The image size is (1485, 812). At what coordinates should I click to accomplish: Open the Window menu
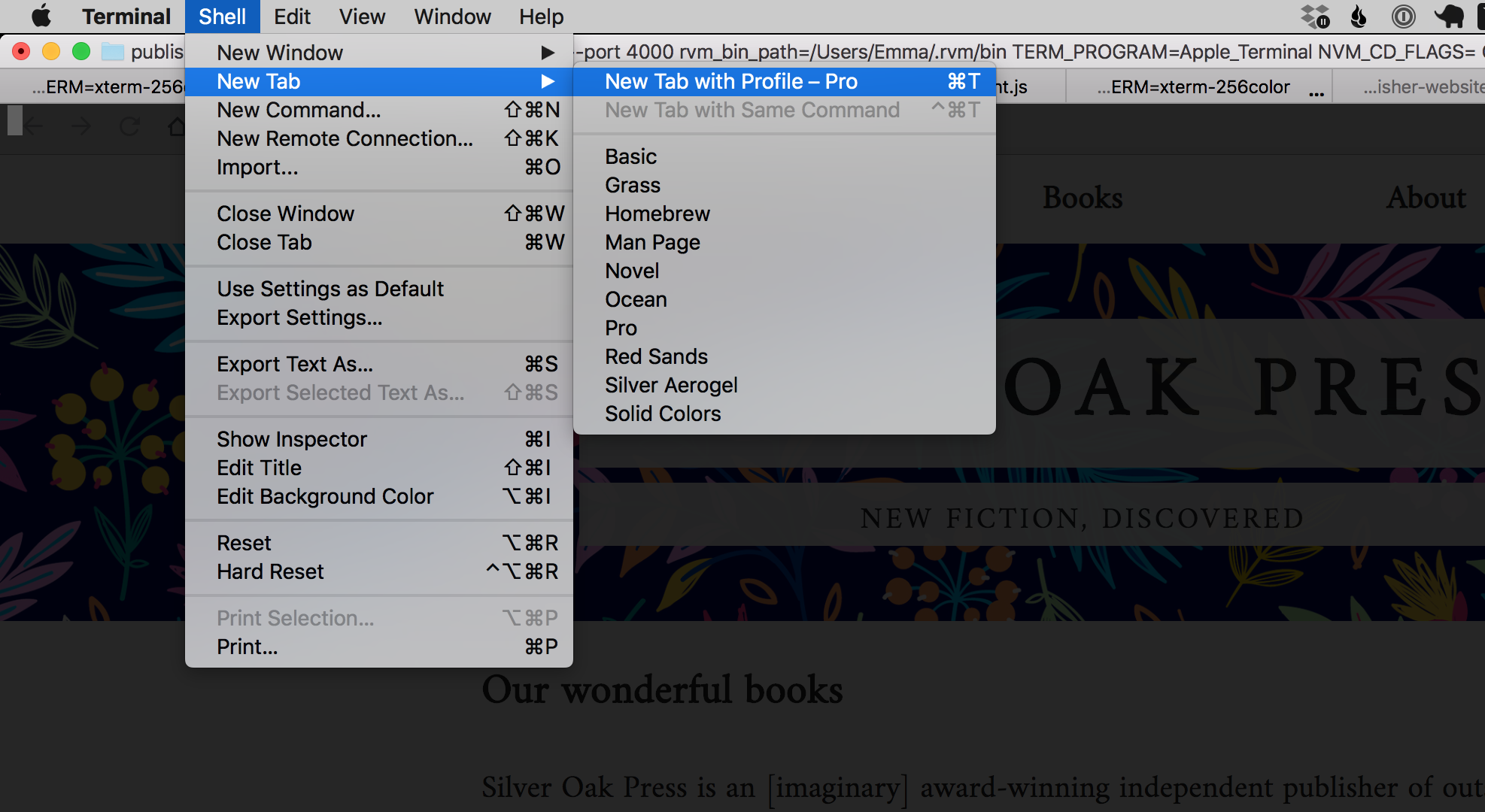[452, 16]
